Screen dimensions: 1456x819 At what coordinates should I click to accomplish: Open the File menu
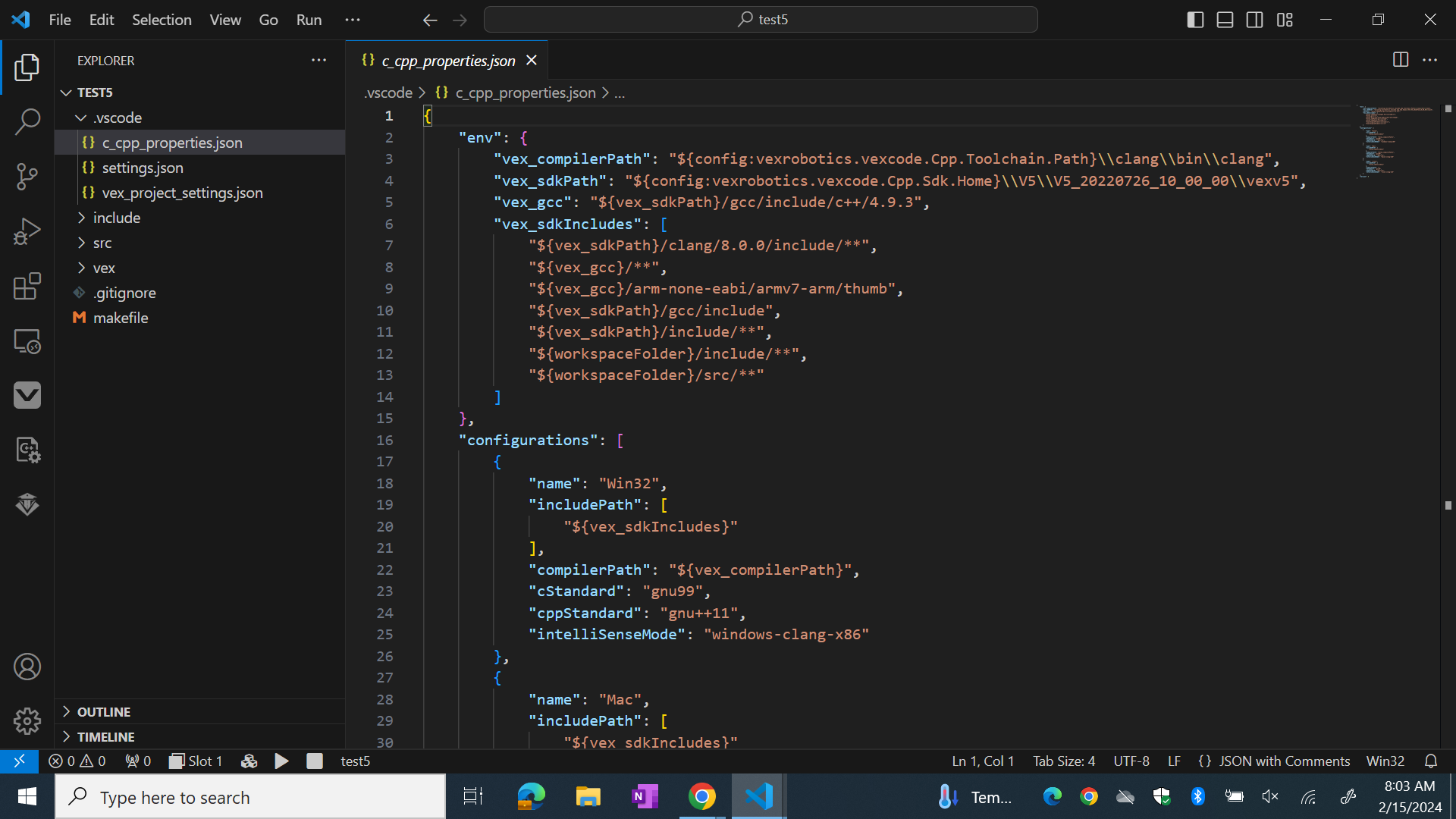coord(60,20)
